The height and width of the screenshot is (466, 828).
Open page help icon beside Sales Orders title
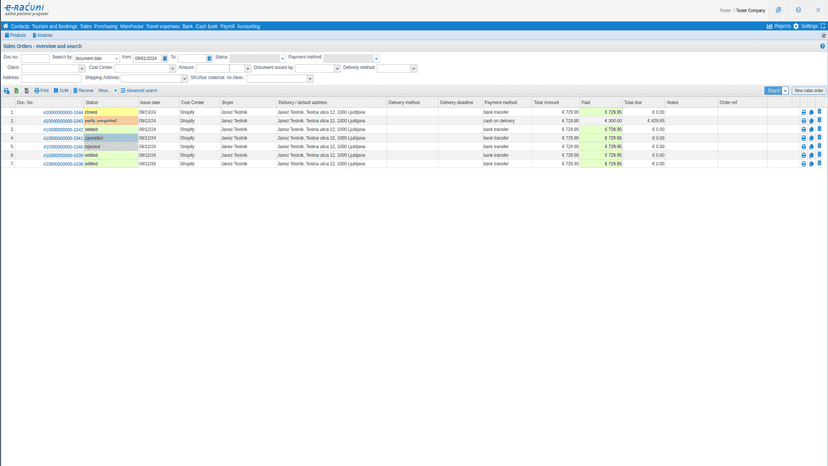[x=822, y=46]
